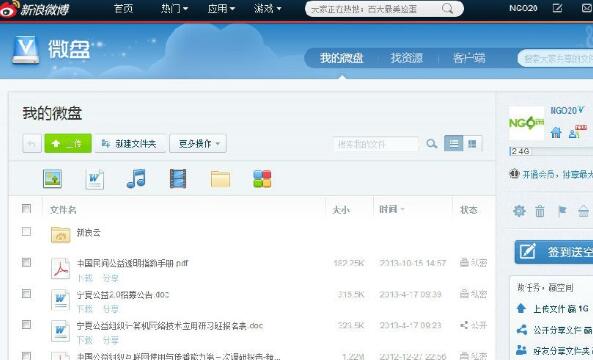Share 宁夏公益2.0招募公告.doc
The image size is (593, 360).
pos(111,309)
